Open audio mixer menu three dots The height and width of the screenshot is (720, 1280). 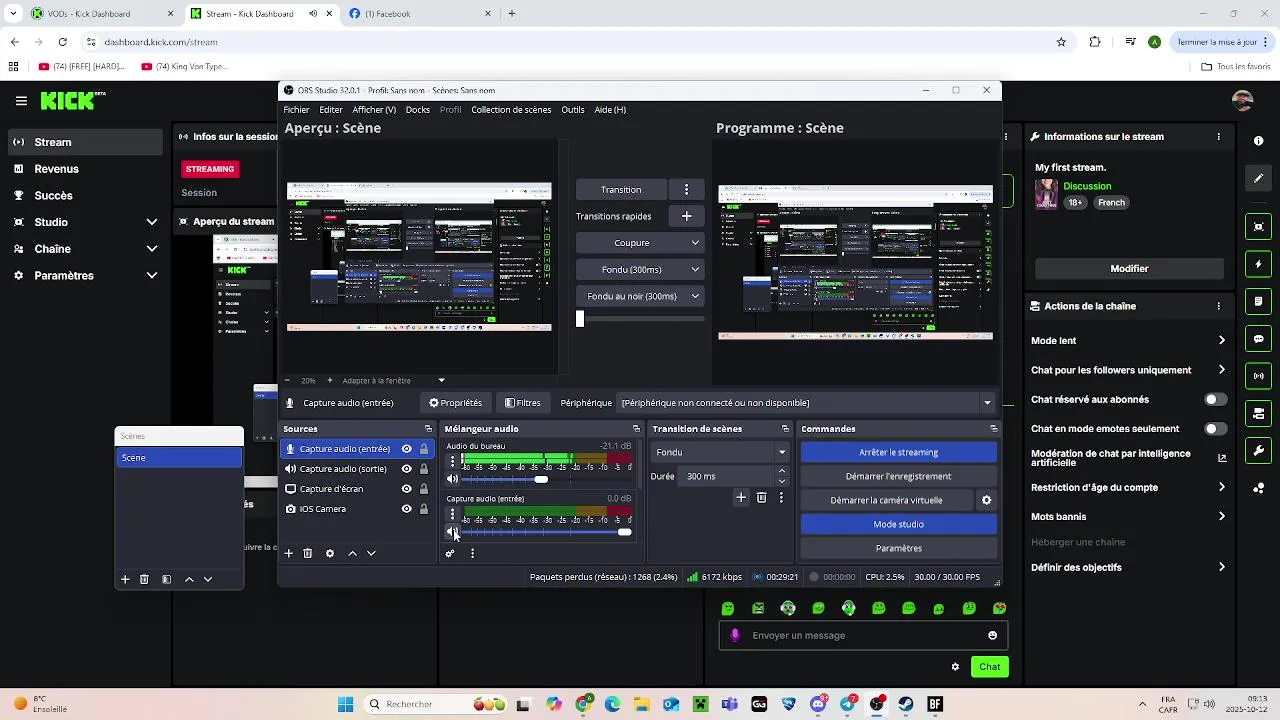click(x=472, y=553)
